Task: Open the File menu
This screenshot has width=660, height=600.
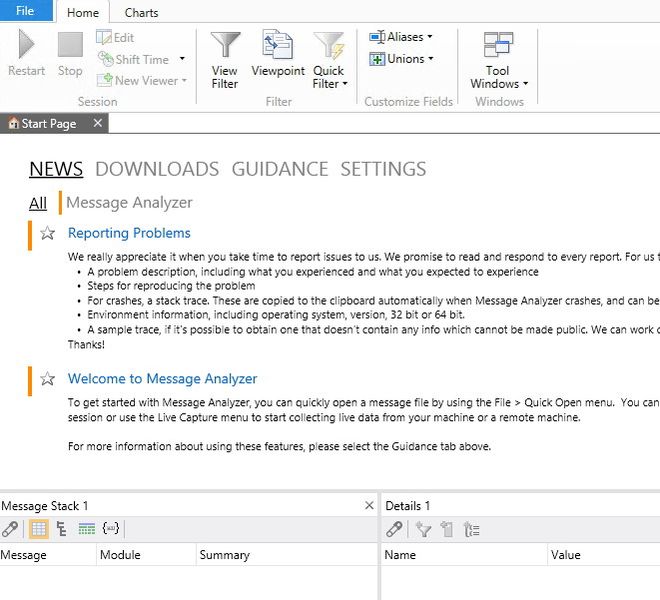Action: [x=25, y=11]
